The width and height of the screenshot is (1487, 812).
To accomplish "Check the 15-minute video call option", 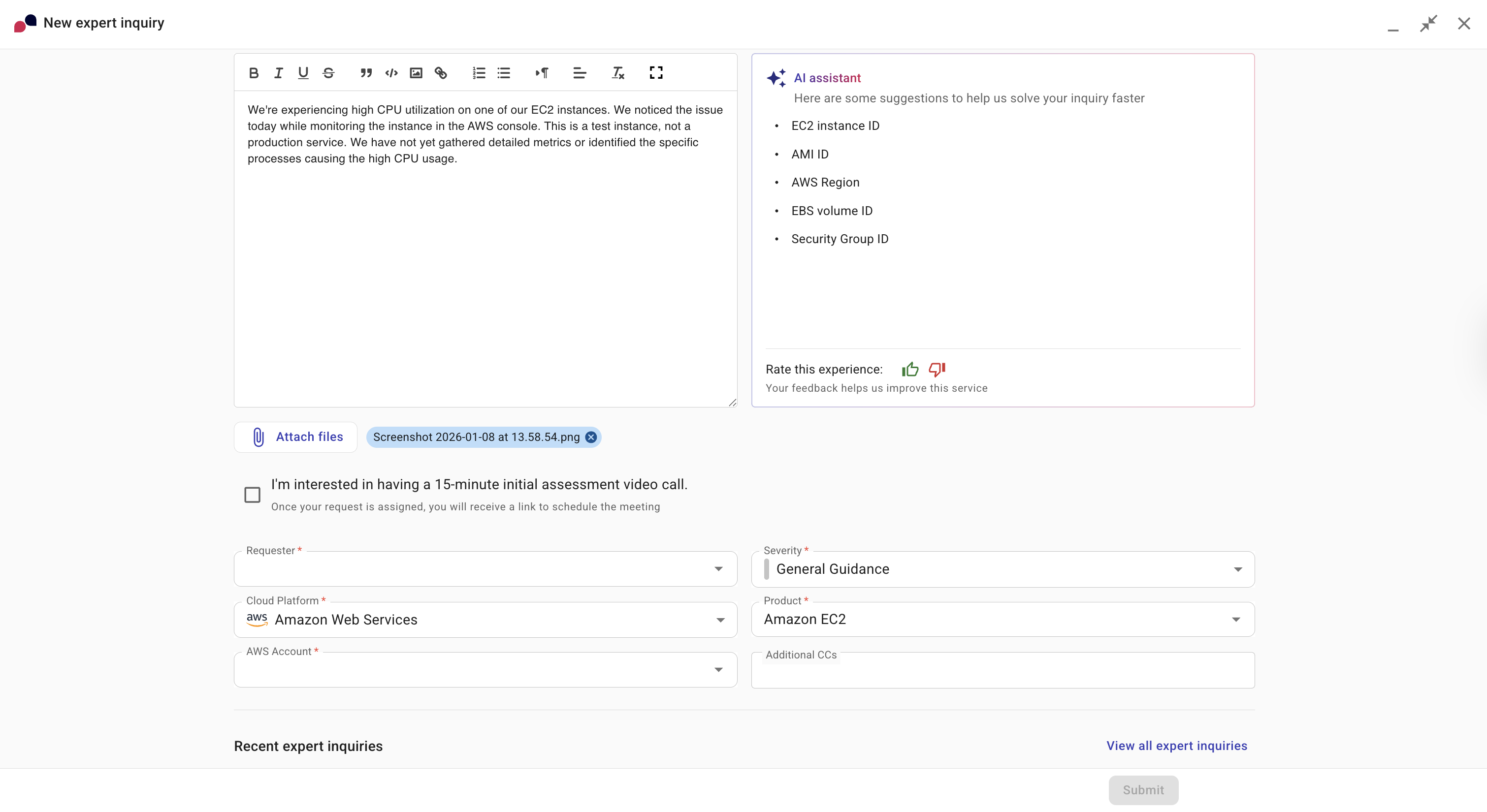I will [x=252, y=495].
